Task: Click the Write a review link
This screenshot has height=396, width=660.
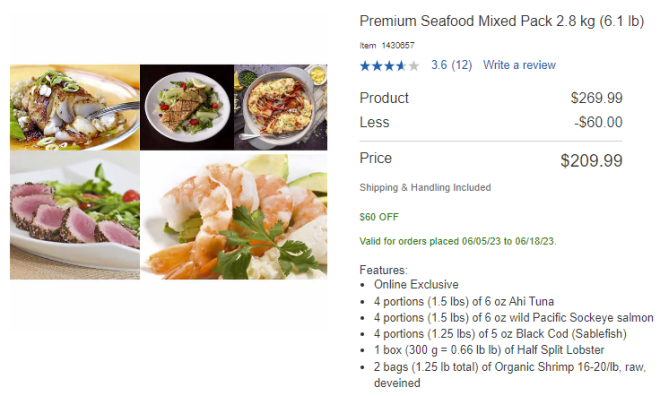Action: [519, 65]
